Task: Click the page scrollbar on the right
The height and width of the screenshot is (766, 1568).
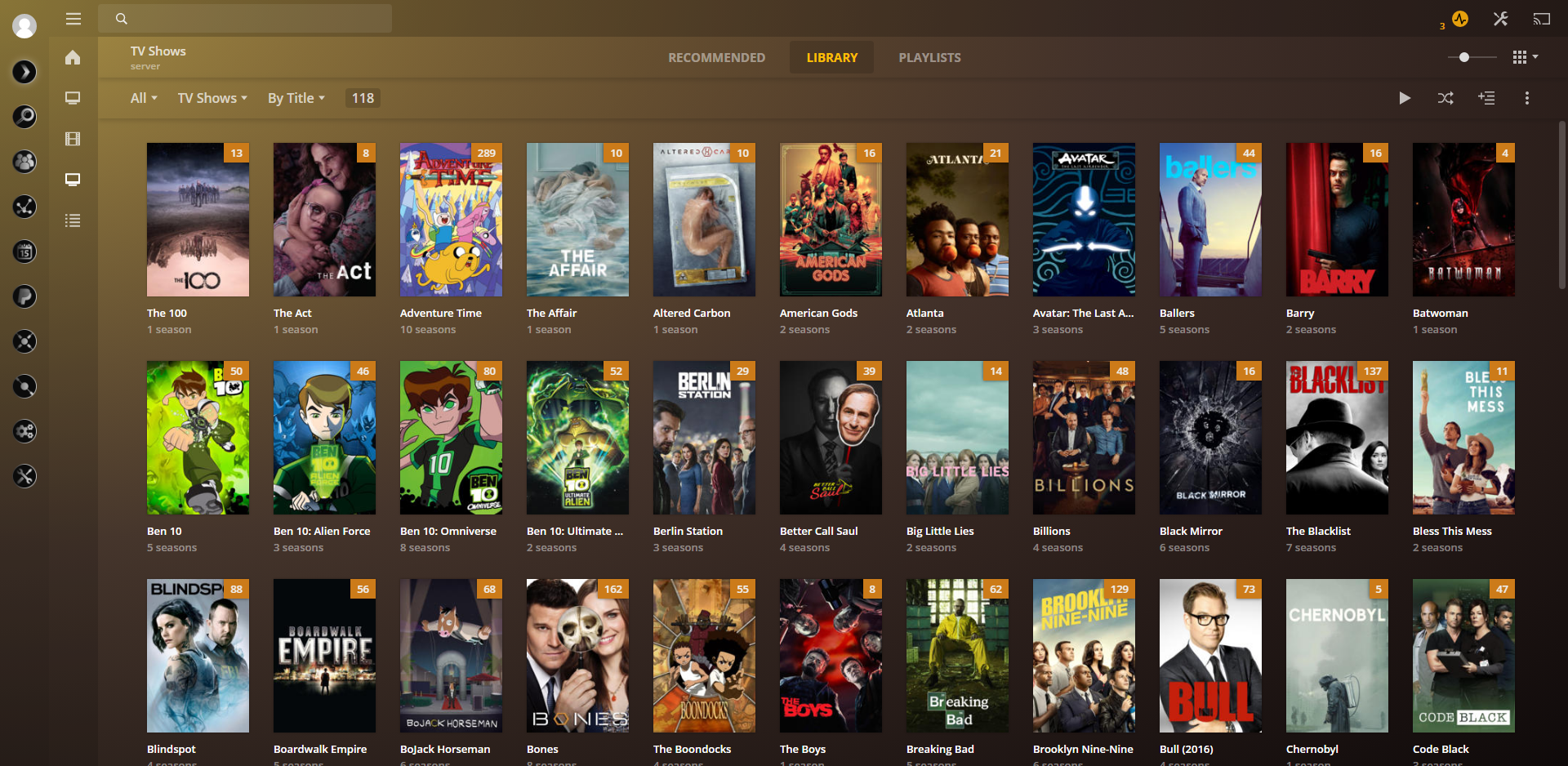Action: click(x=1562, y=204)
